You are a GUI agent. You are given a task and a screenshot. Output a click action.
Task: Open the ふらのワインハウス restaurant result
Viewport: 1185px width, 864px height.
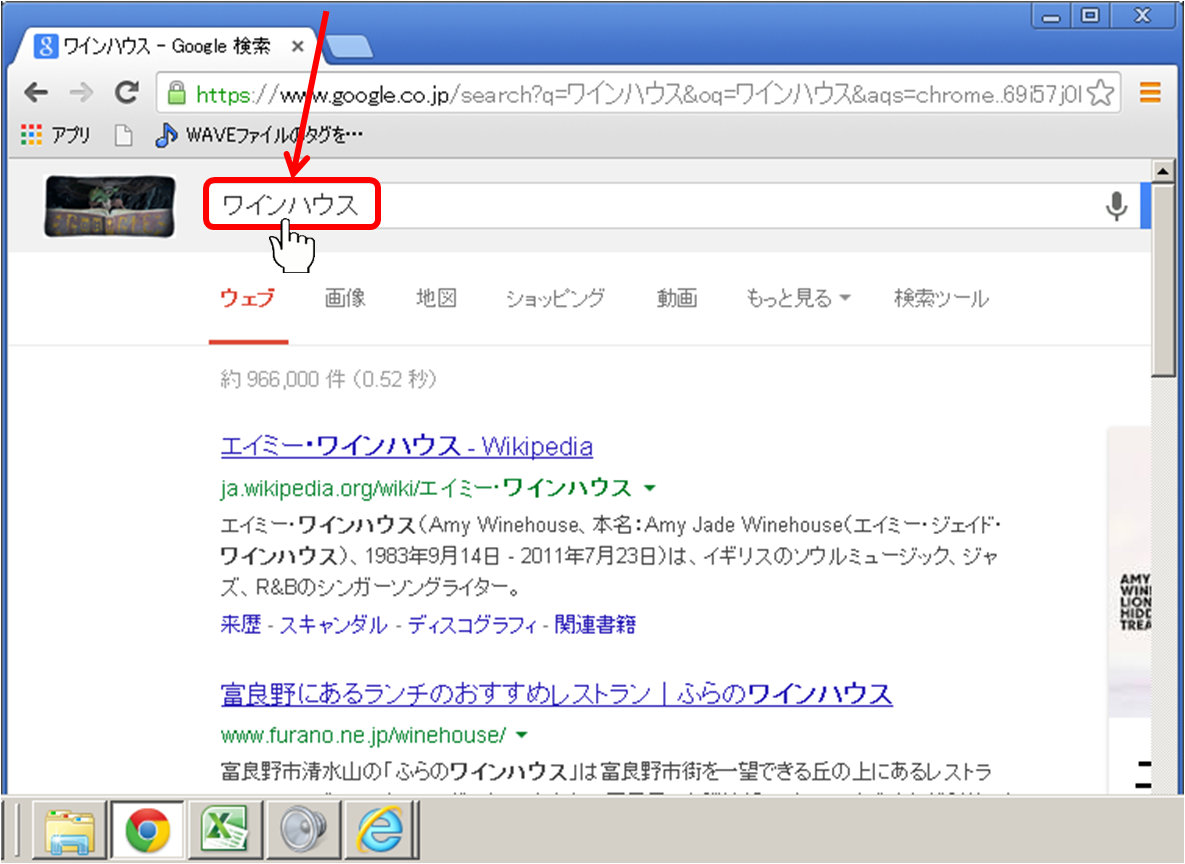pyautogui.click(x=556, y=694)
